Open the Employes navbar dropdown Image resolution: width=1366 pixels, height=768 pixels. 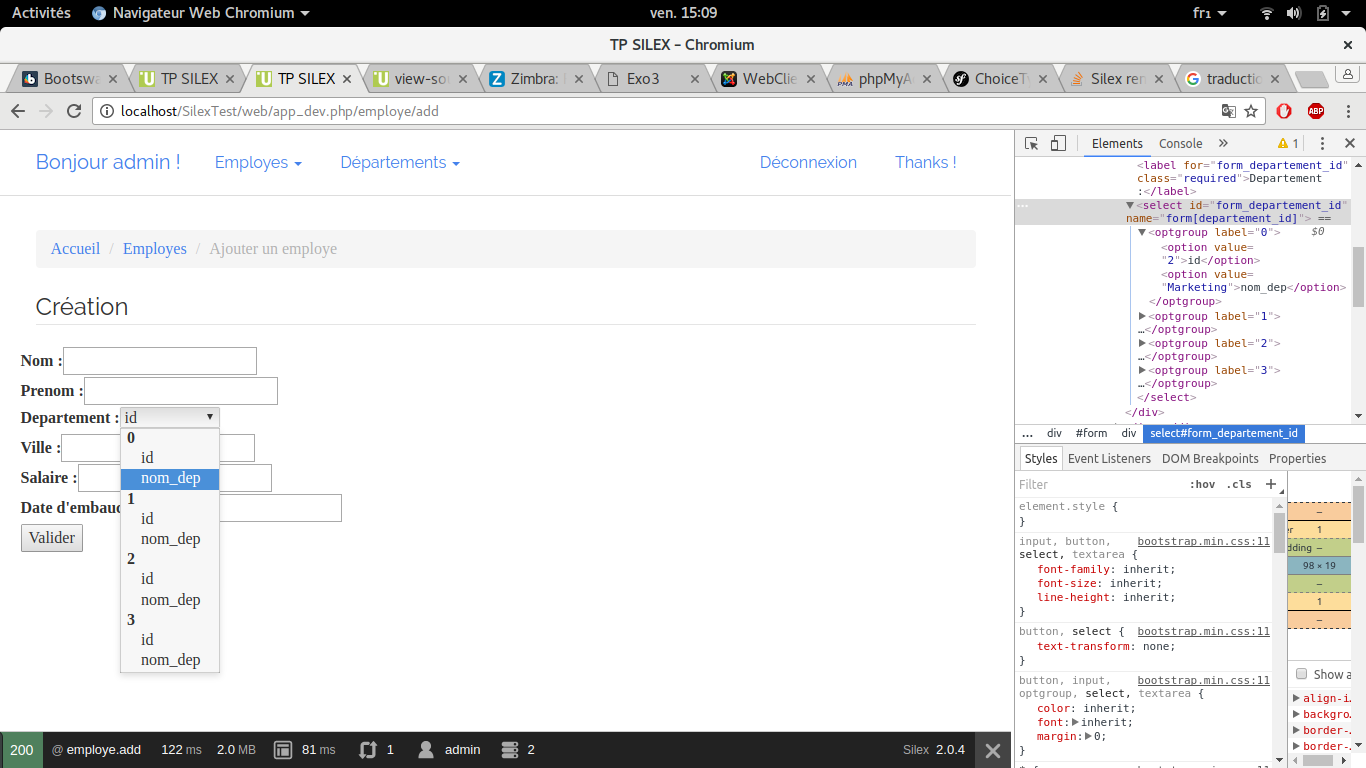coord(258,162)
